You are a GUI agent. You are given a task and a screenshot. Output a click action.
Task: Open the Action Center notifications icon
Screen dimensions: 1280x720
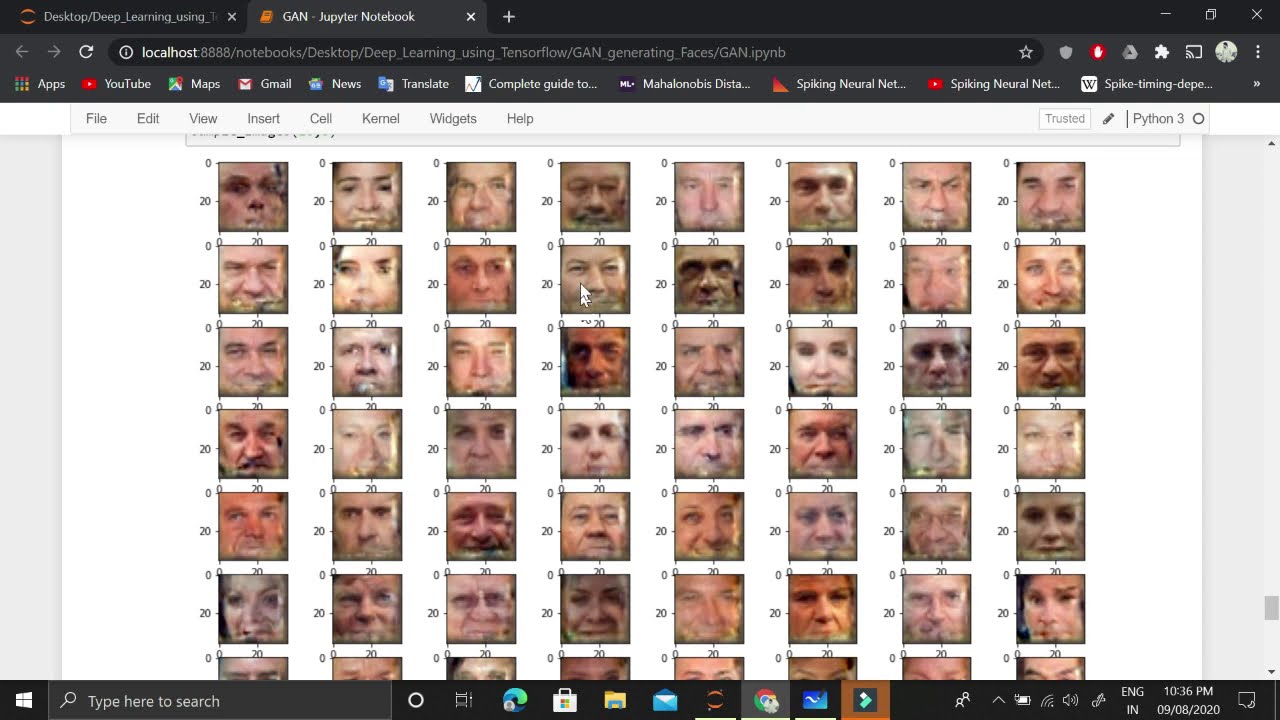[1247, 700]
